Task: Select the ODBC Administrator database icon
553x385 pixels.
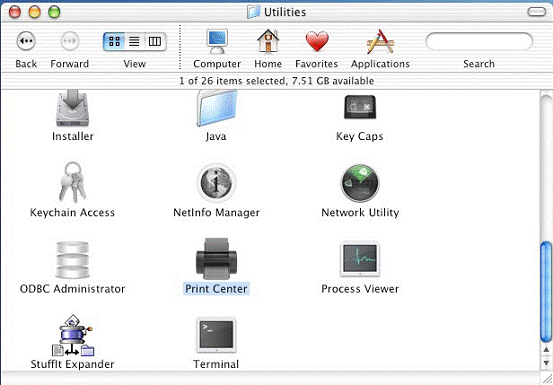Action: click(x=72, y=259)
